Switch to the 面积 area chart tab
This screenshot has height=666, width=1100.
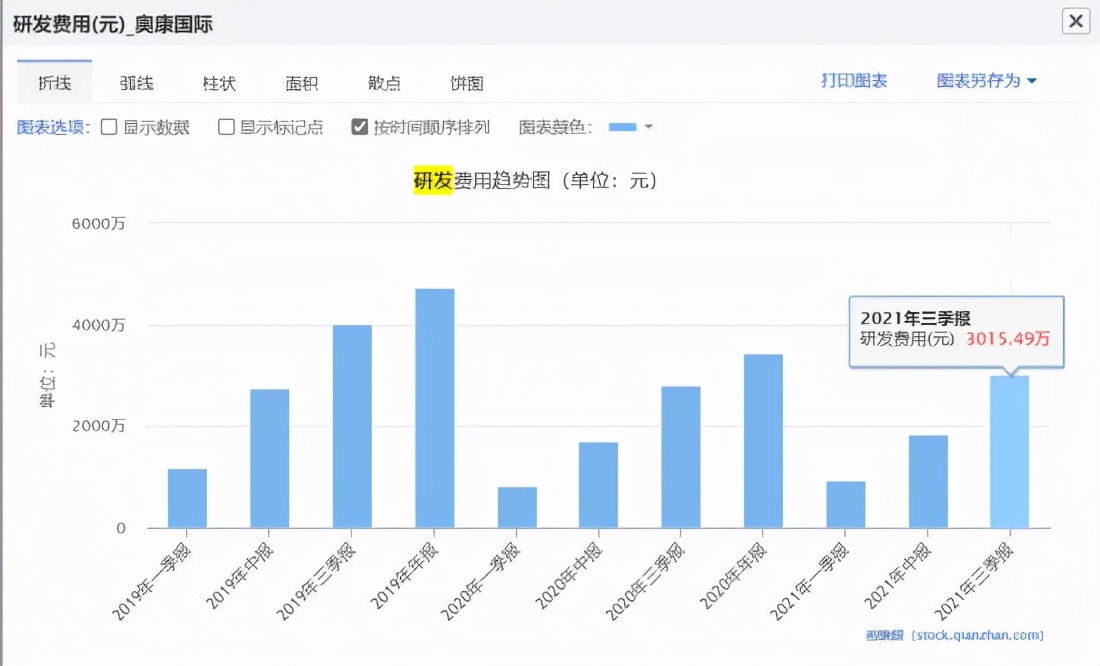point(301,84)
